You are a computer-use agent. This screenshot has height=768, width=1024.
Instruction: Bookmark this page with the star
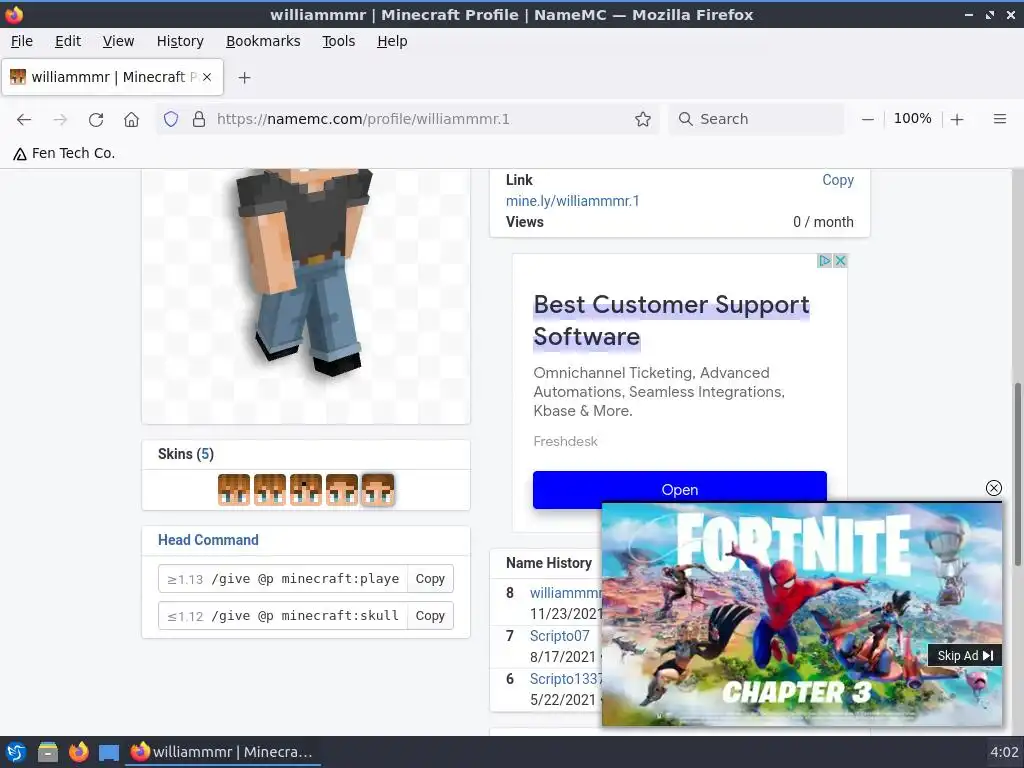coord(643,119)
